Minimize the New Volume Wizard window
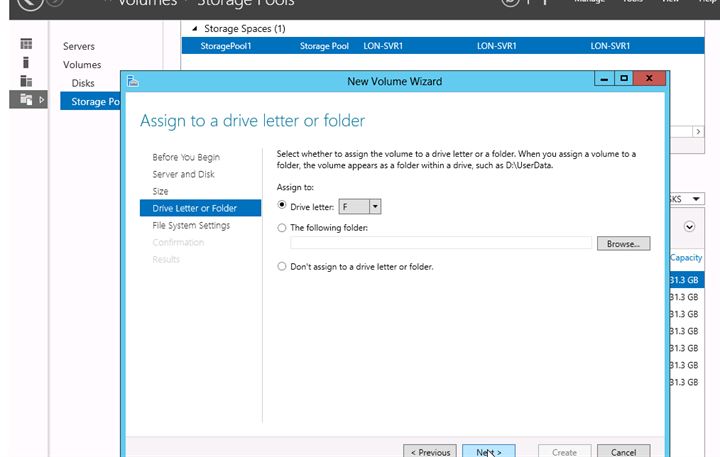Image resolution: width=720 pixels, height=457 pixels. 604,79
